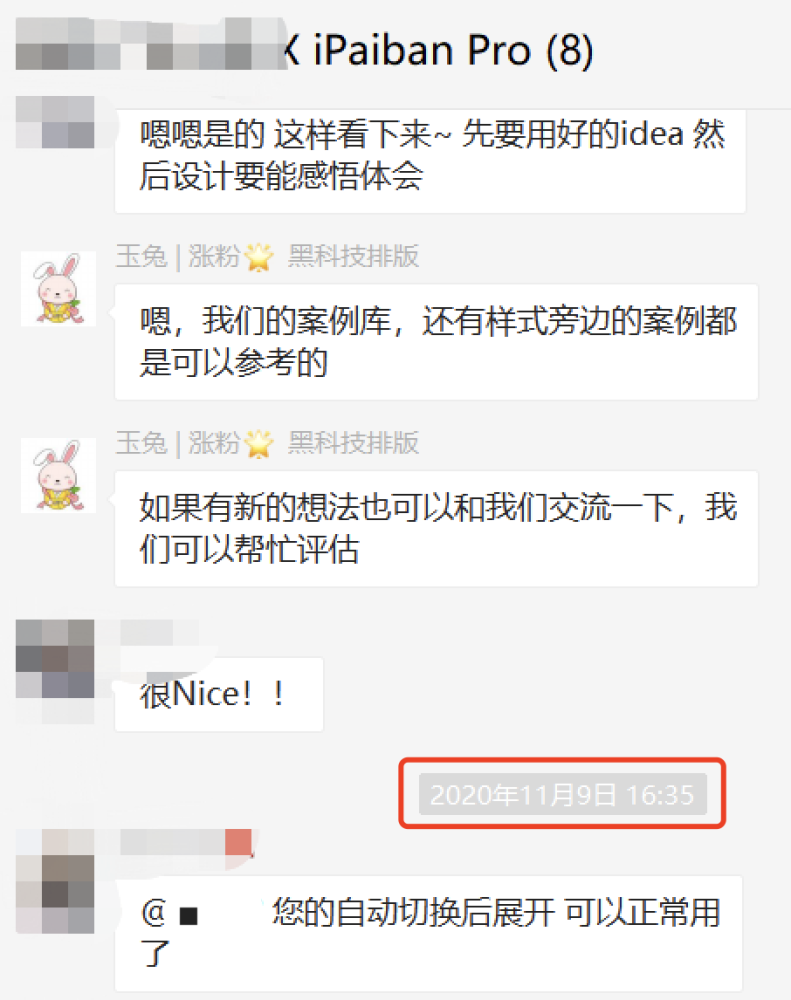
Task: Select the message about 案例库 being 可以参考的
Action: pyautogui.click(x=436, y=342)
